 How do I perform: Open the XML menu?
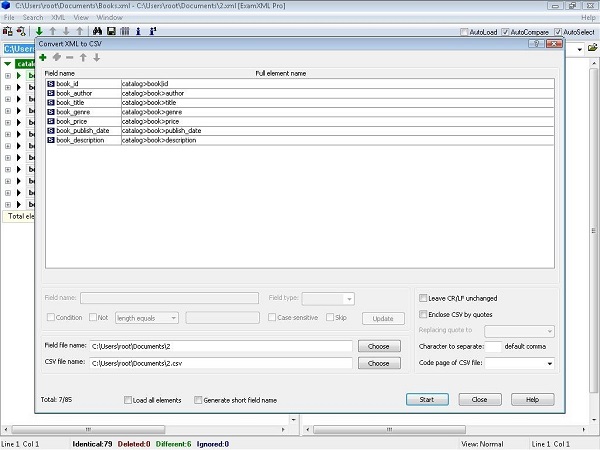pos(58,17)
